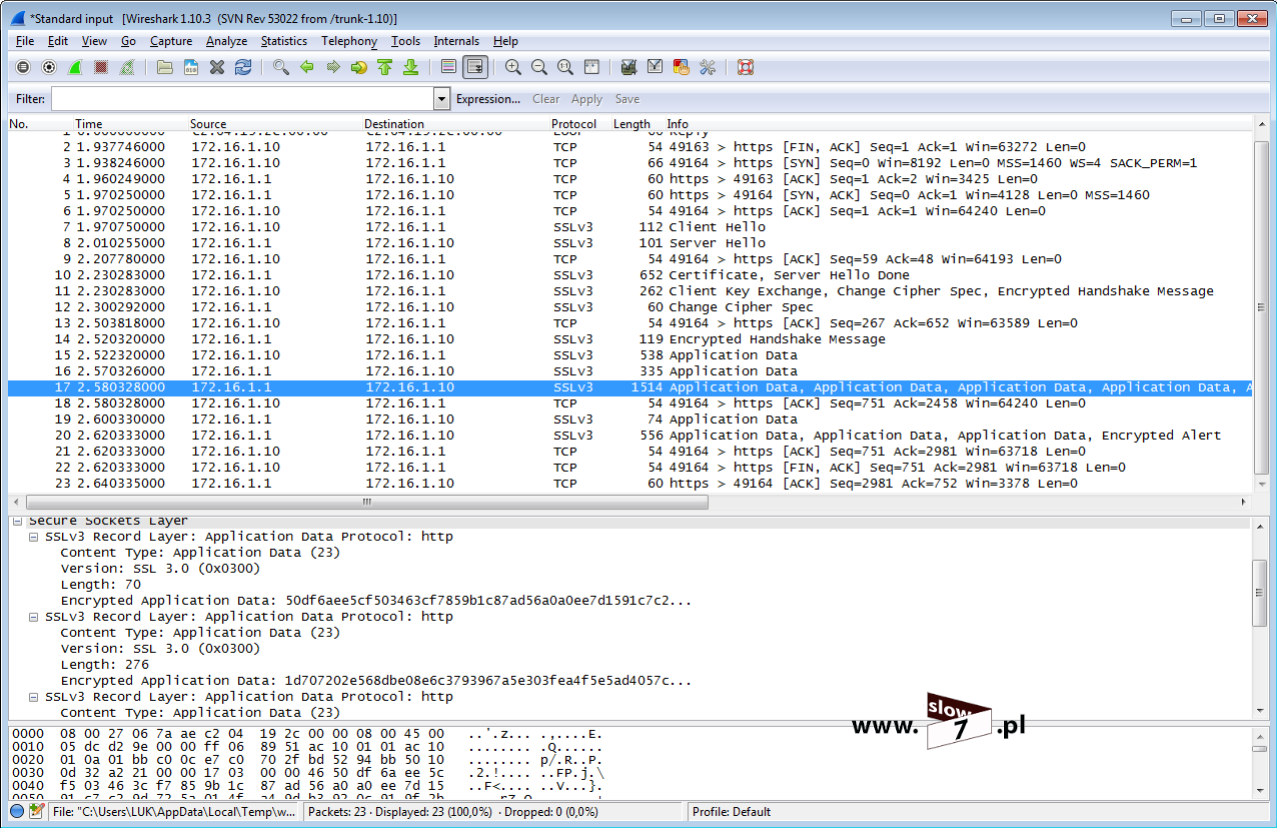Screen dimensions: 1277x828
Task: Open the View menu
Action: [x=94, y=41]
